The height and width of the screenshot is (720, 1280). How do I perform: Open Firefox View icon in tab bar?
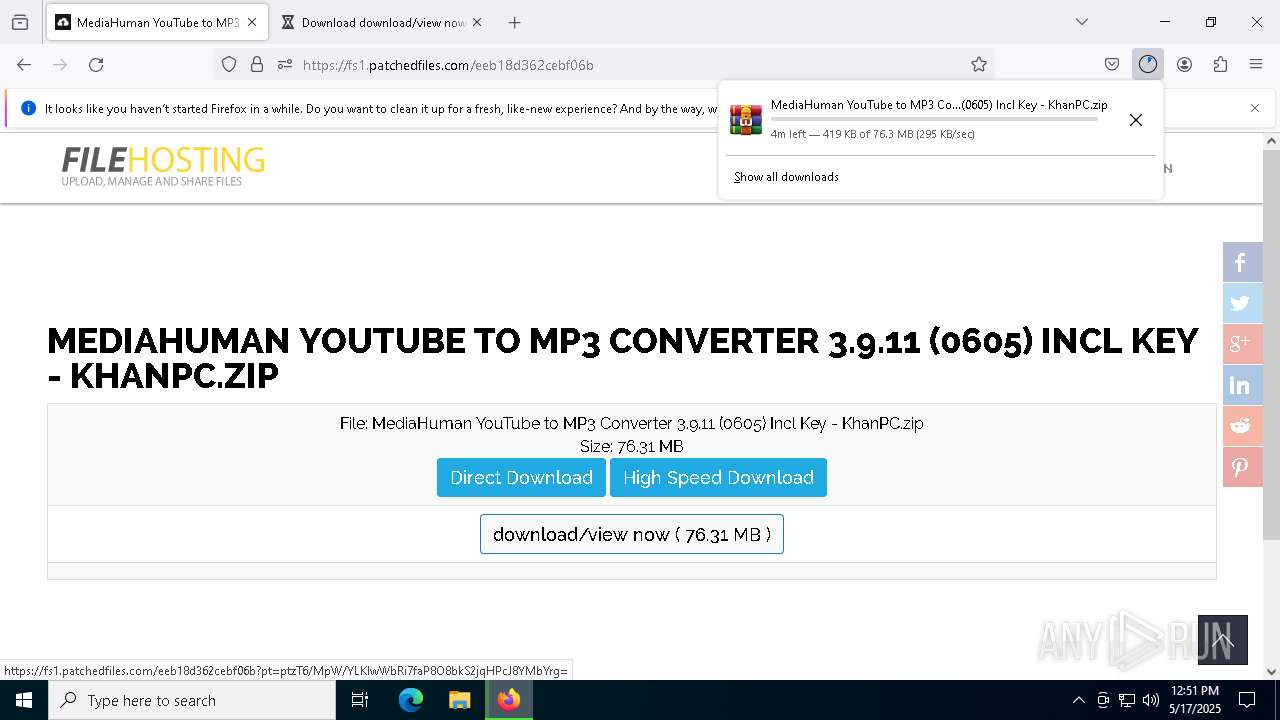coord(20,22)
